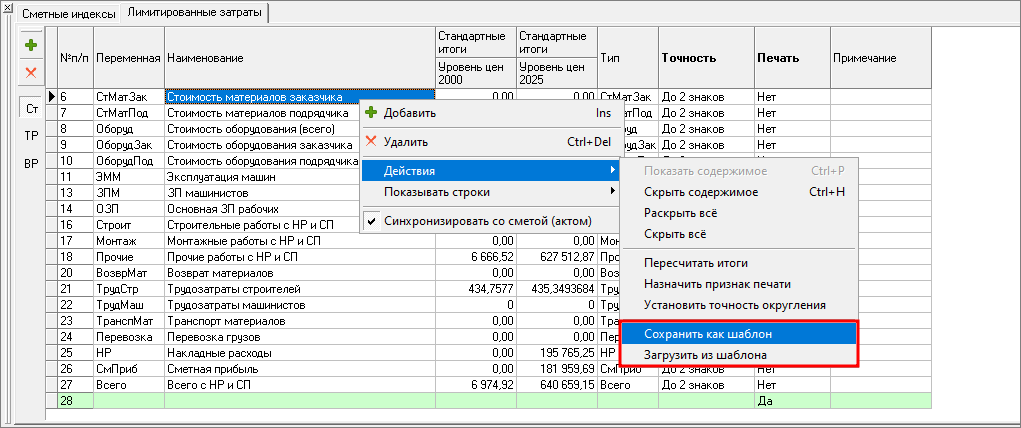The height and width of the screenshot is (428, 1021).
Task: Click the empty green row 28 name cell
Action: pos(299,400)
